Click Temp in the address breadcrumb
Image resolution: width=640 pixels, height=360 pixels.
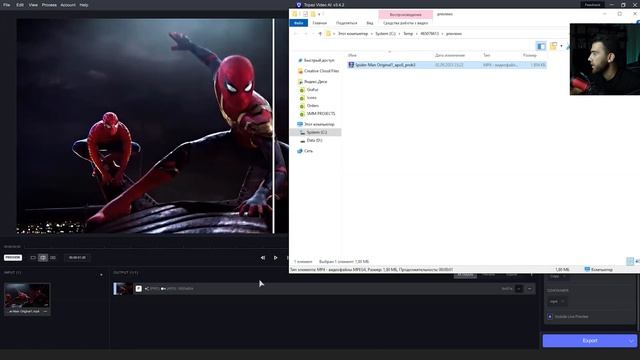point(408,33)
